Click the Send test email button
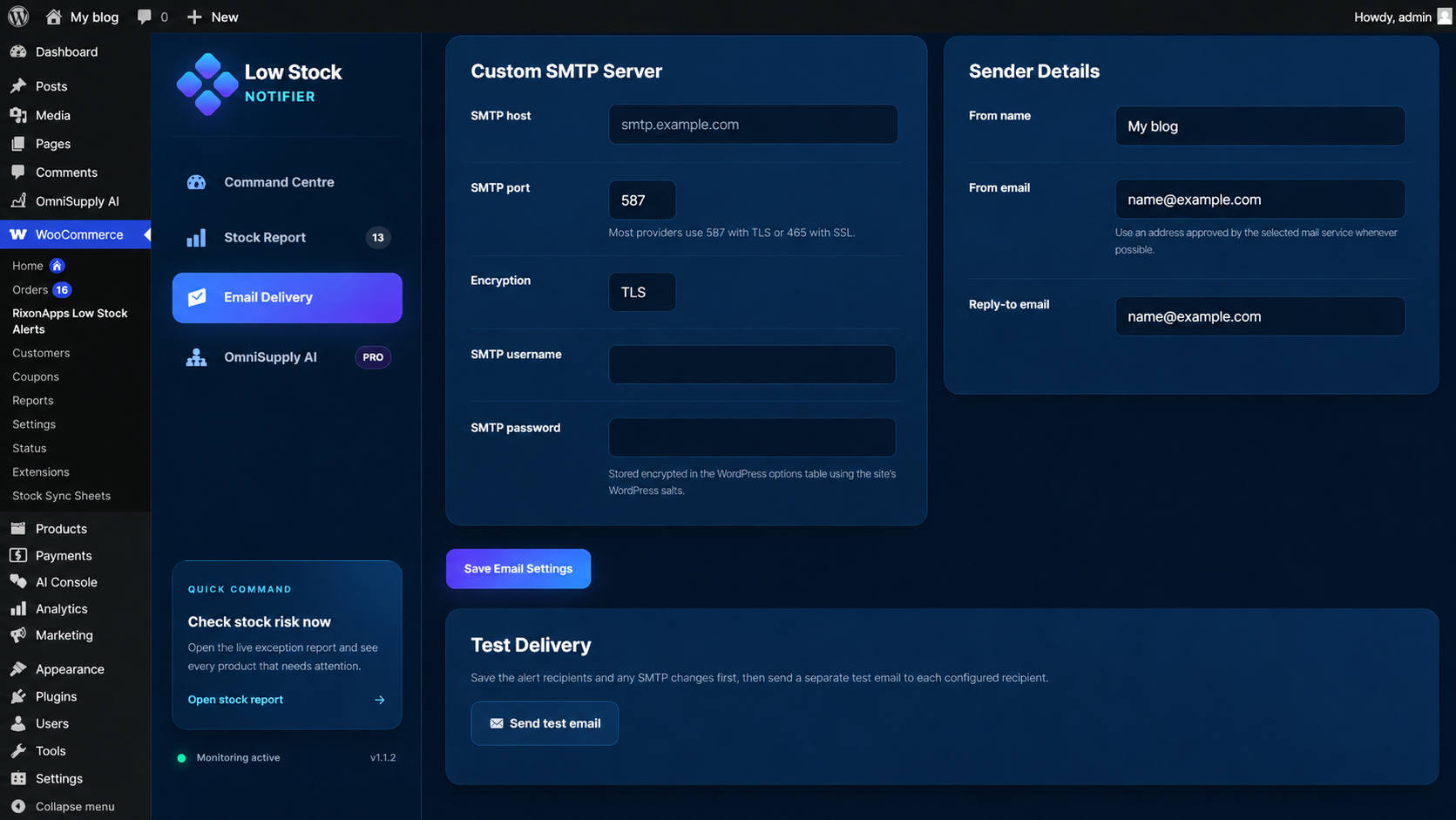 [545, 723]
